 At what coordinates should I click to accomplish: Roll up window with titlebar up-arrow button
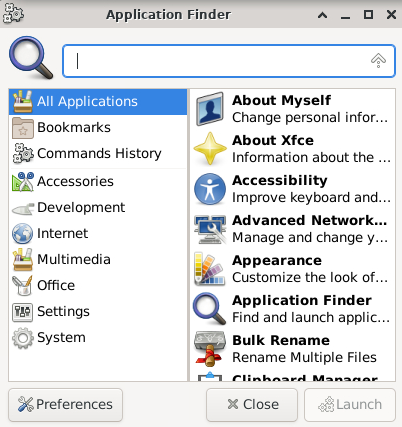322,15
